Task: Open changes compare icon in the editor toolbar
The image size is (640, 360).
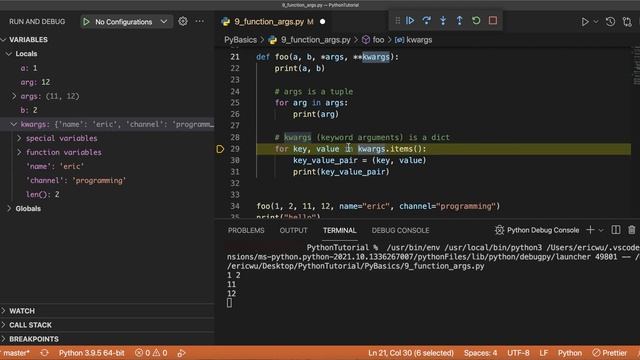Action: (627, 22)
